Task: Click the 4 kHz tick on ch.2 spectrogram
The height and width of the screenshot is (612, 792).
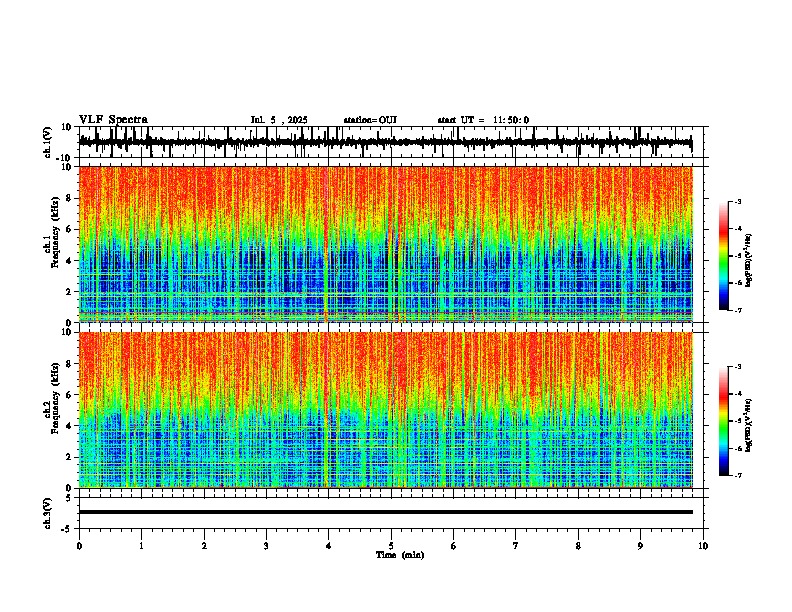Action: 70,426
